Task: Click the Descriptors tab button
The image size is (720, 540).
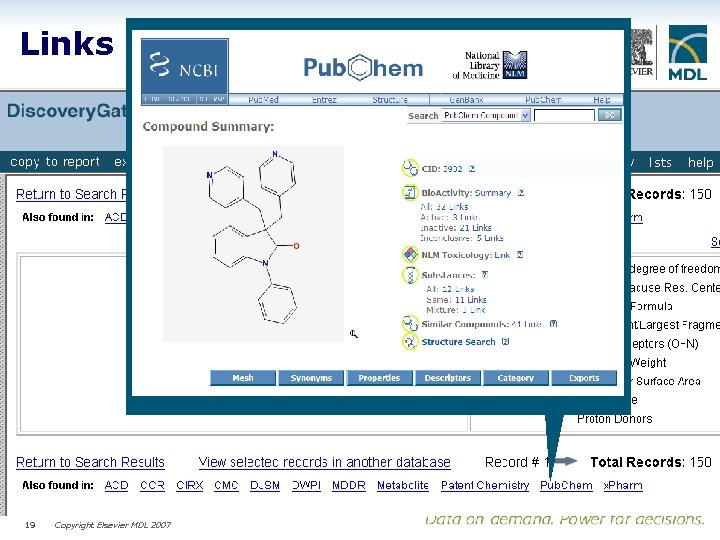Action: point(448,378)
